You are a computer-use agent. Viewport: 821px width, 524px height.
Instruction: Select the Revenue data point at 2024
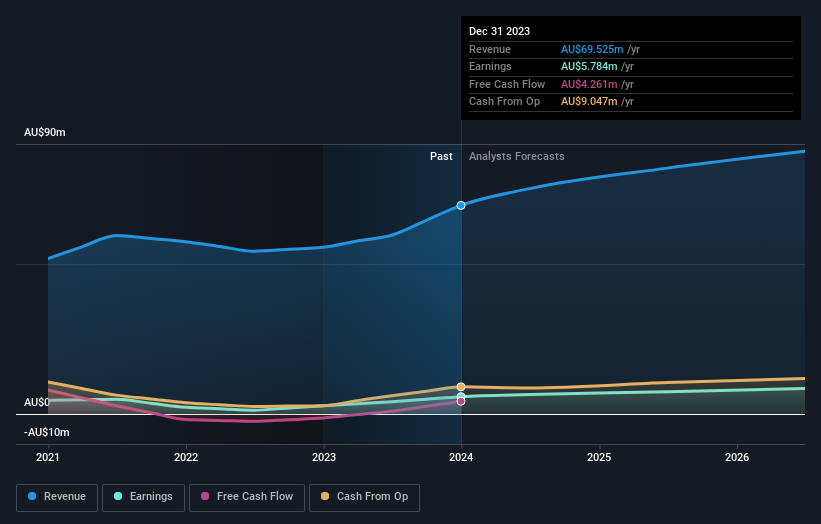(x=461, y=205)
